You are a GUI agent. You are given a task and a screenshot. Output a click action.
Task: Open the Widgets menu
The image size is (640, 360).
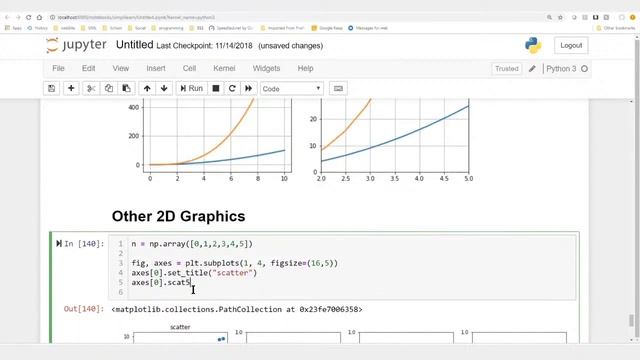click(266, 69)
